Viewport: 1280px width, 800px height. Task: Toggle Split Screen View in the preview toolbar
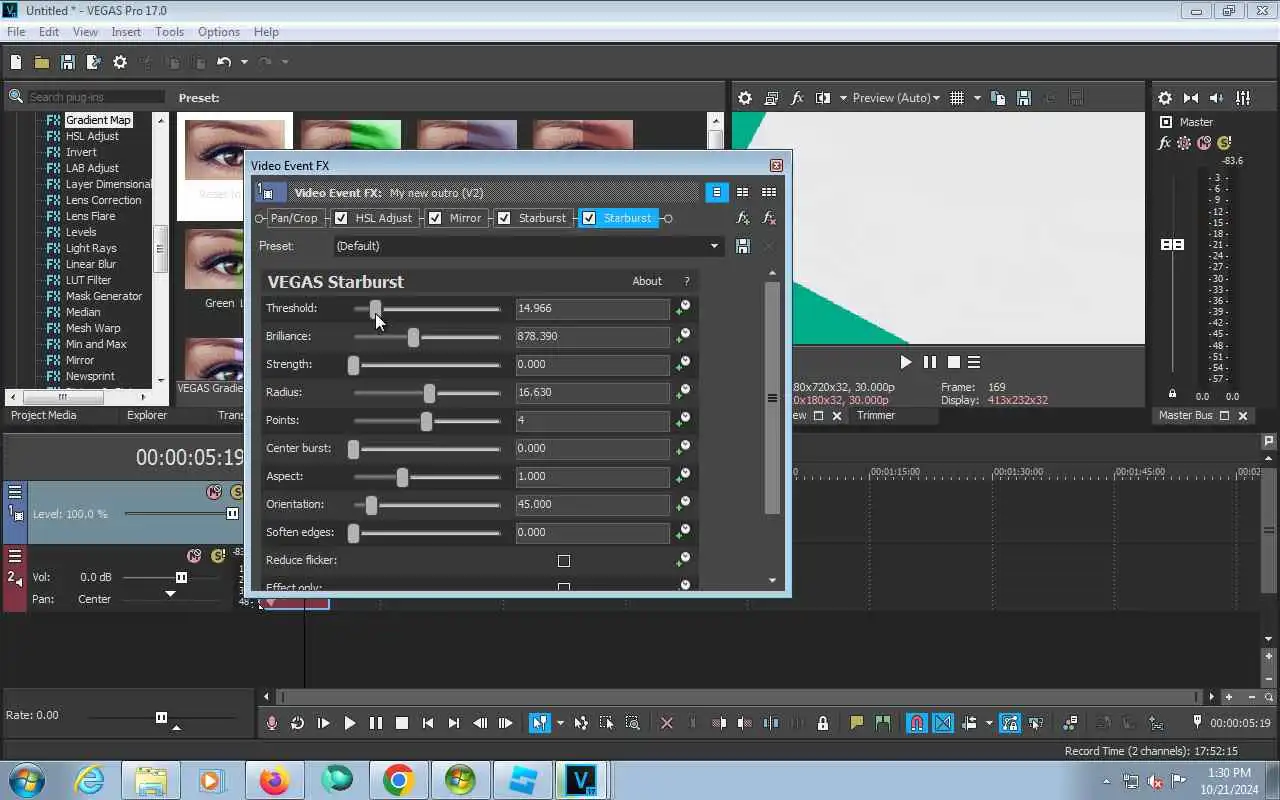[x=823, y=98]
